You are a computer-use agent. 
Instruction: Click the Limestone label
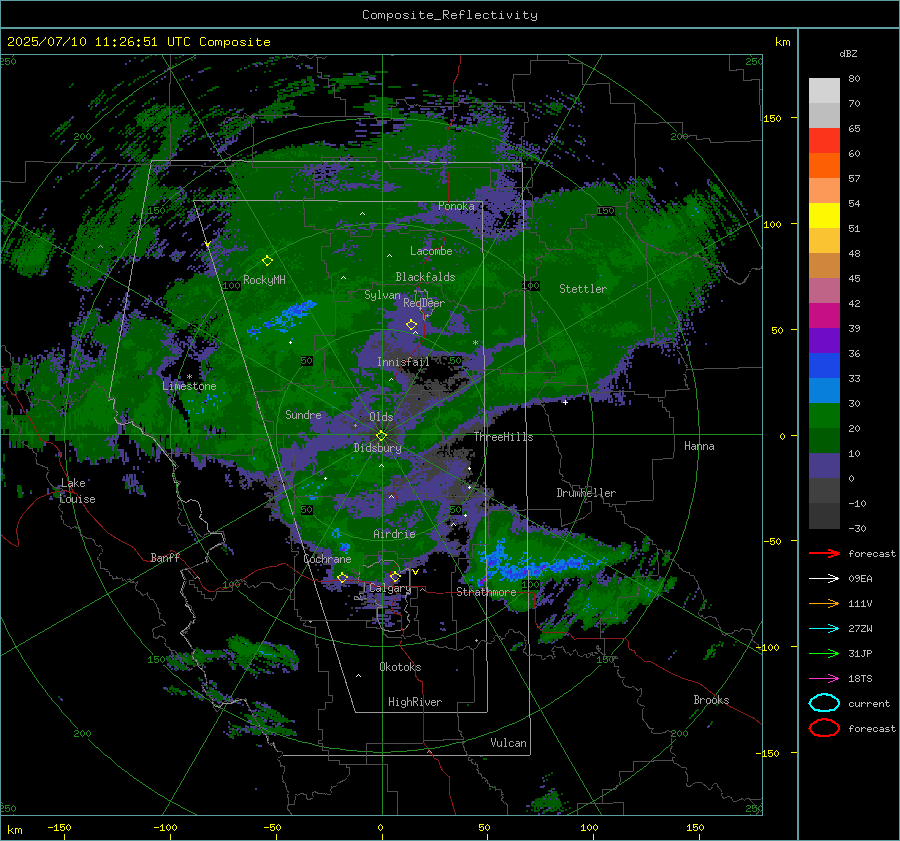click(189, 386)
